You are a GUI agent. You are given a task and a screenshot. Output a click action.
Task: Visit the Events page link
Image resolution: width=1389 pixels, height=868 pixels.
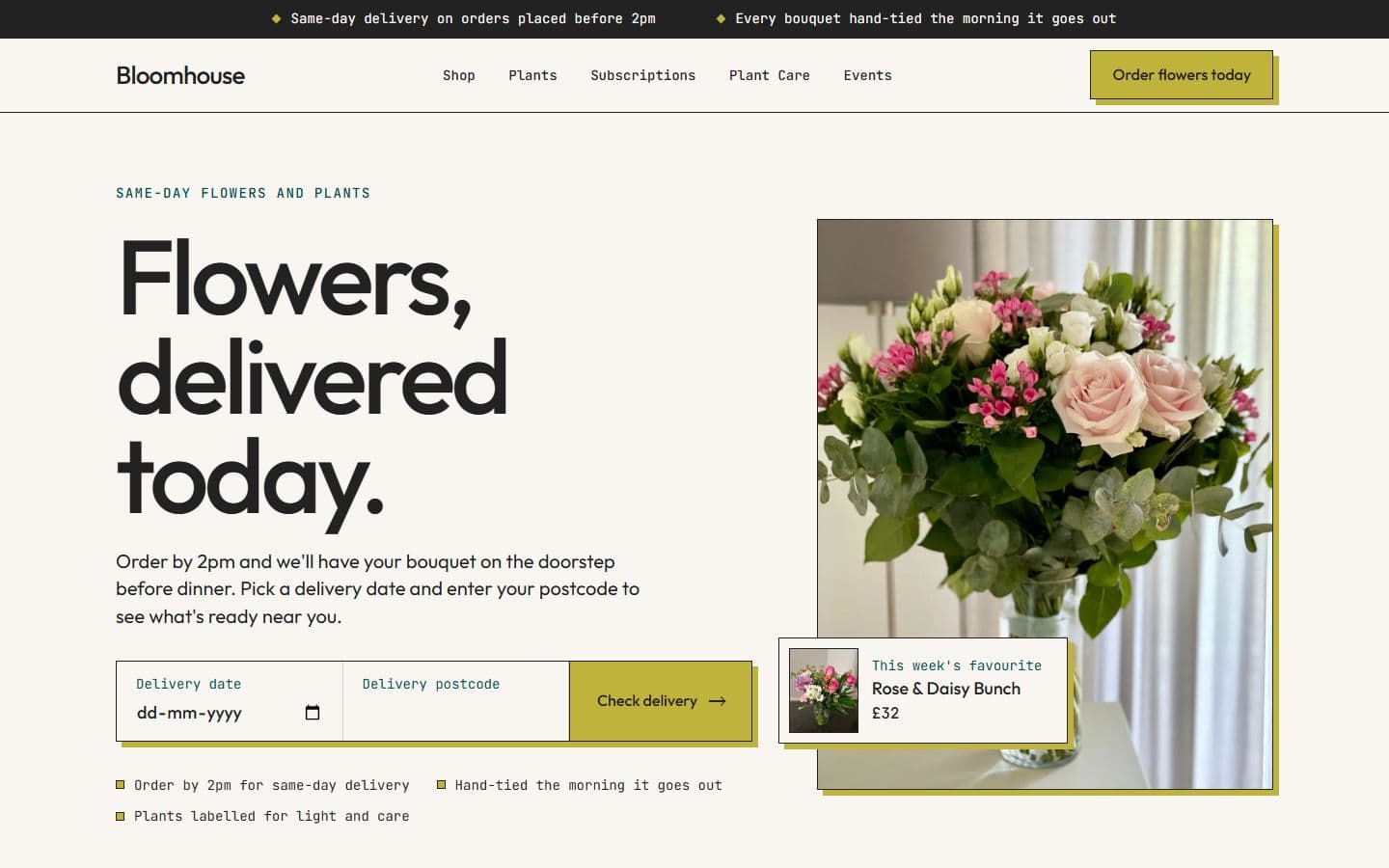click(868, 75)
